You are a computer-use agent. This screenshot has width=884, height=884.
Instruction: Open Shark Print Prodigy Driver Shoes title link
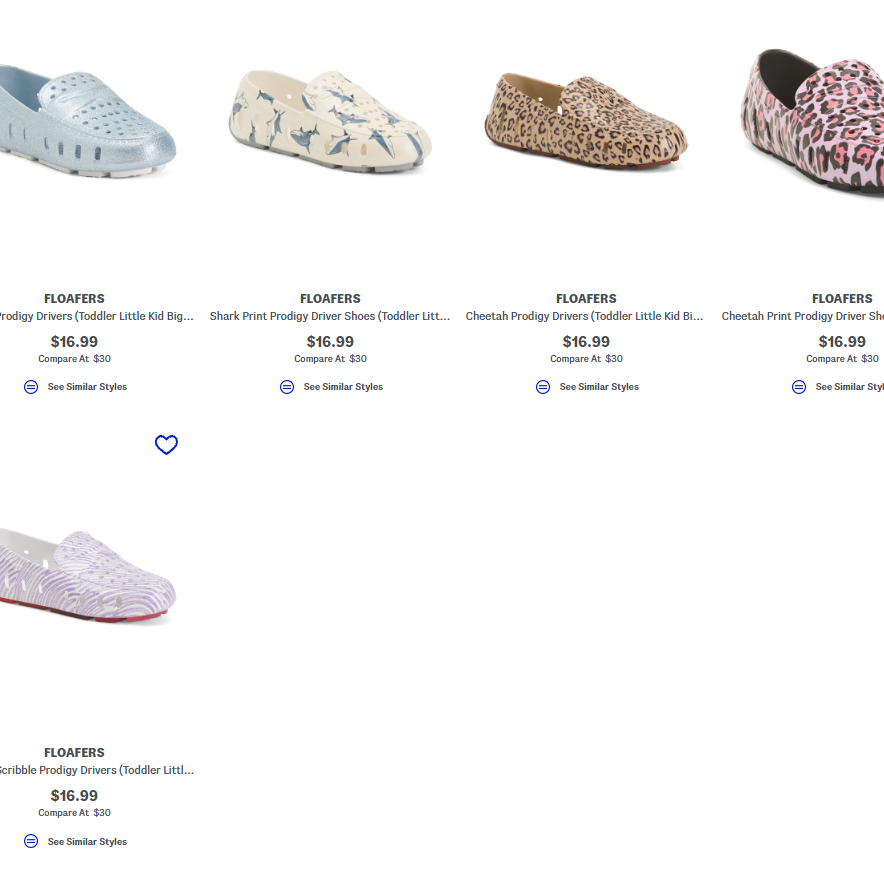pyautogui.click(x=330, y=316)
